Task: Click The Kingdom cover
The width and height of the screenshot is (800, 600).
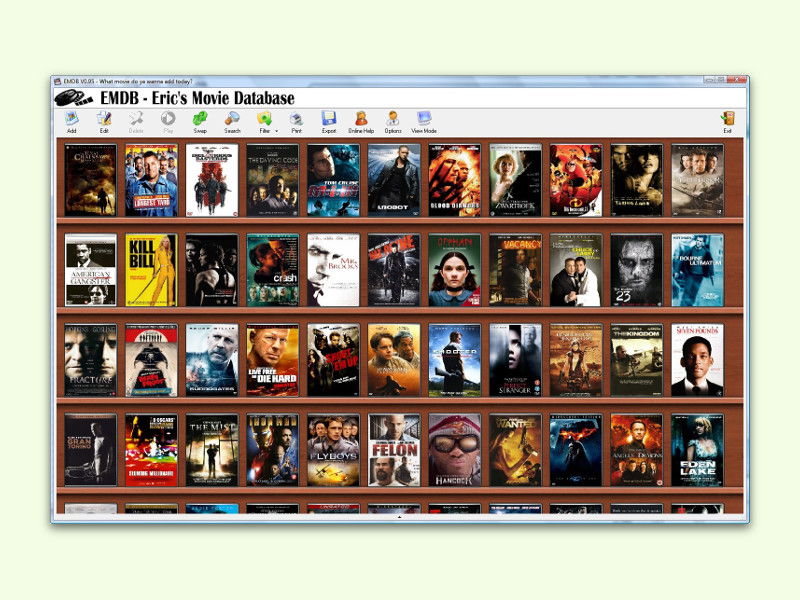Action: point(637,360)
